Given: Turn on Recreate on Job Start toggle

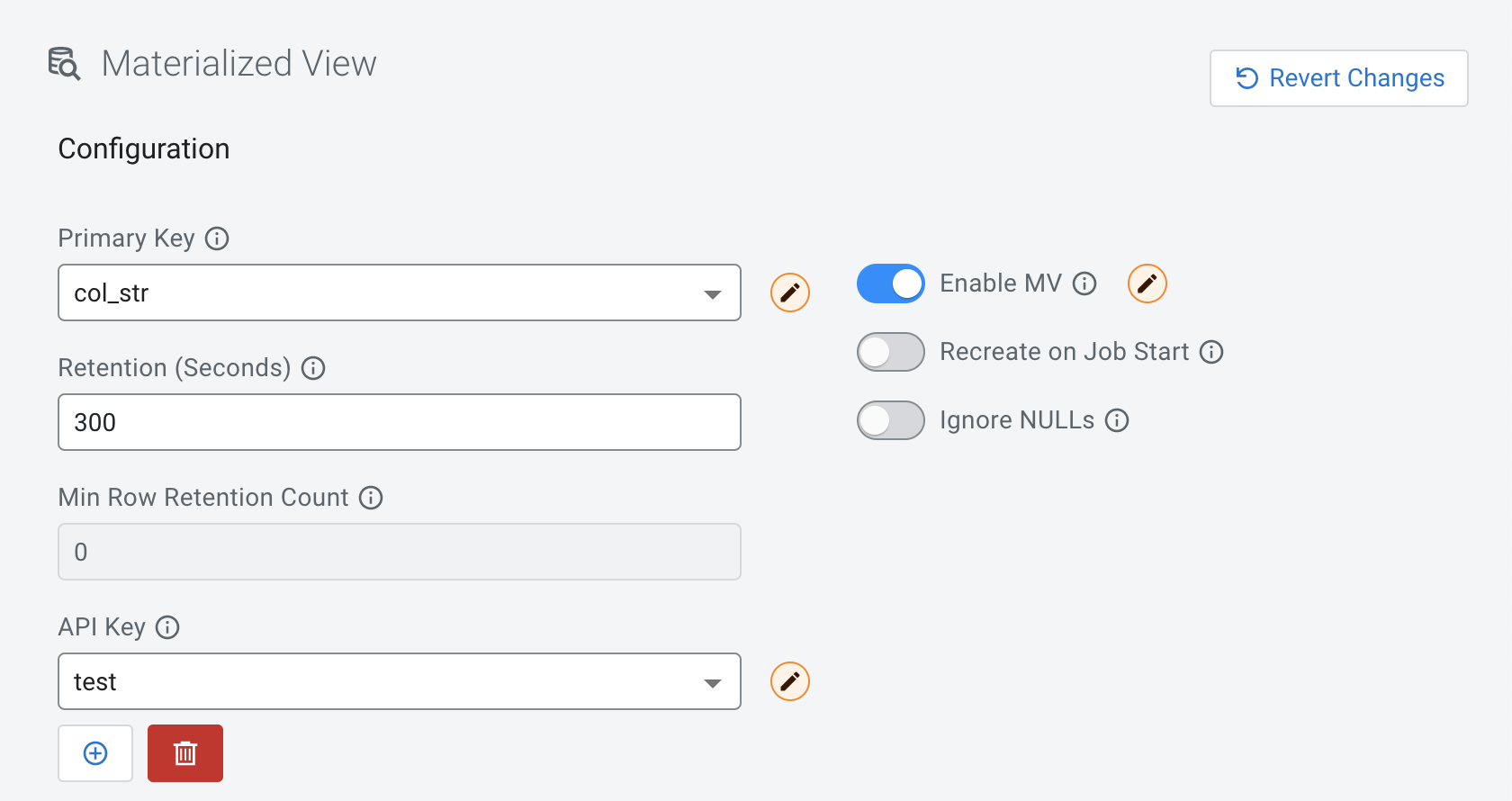Looking at the screenshot, I should pyautogui.click(x=890, y=352).
